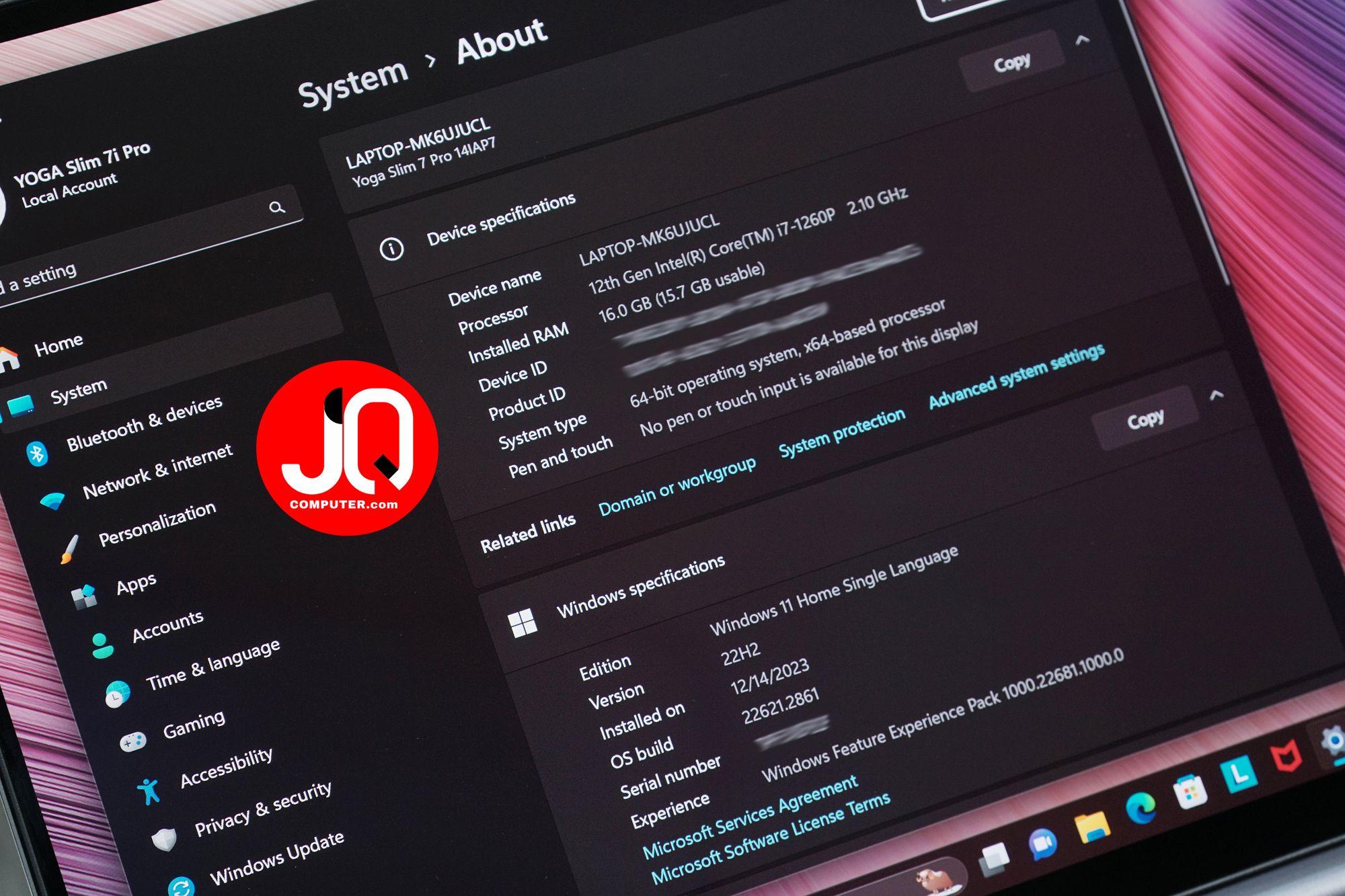Select the Personalization paintbrush icon
1345x896 pixels.
[x=69, y=548]
